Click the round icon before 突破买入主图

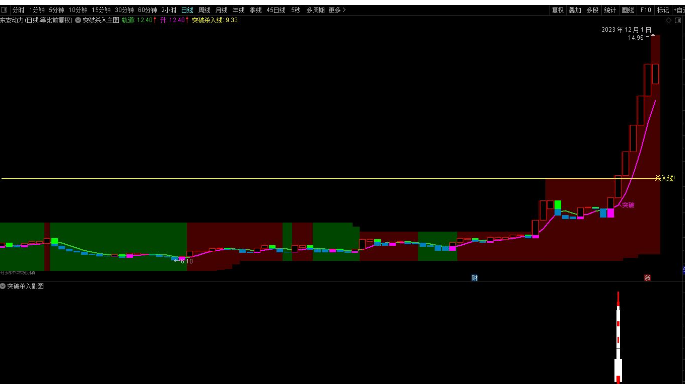point(78,20)
